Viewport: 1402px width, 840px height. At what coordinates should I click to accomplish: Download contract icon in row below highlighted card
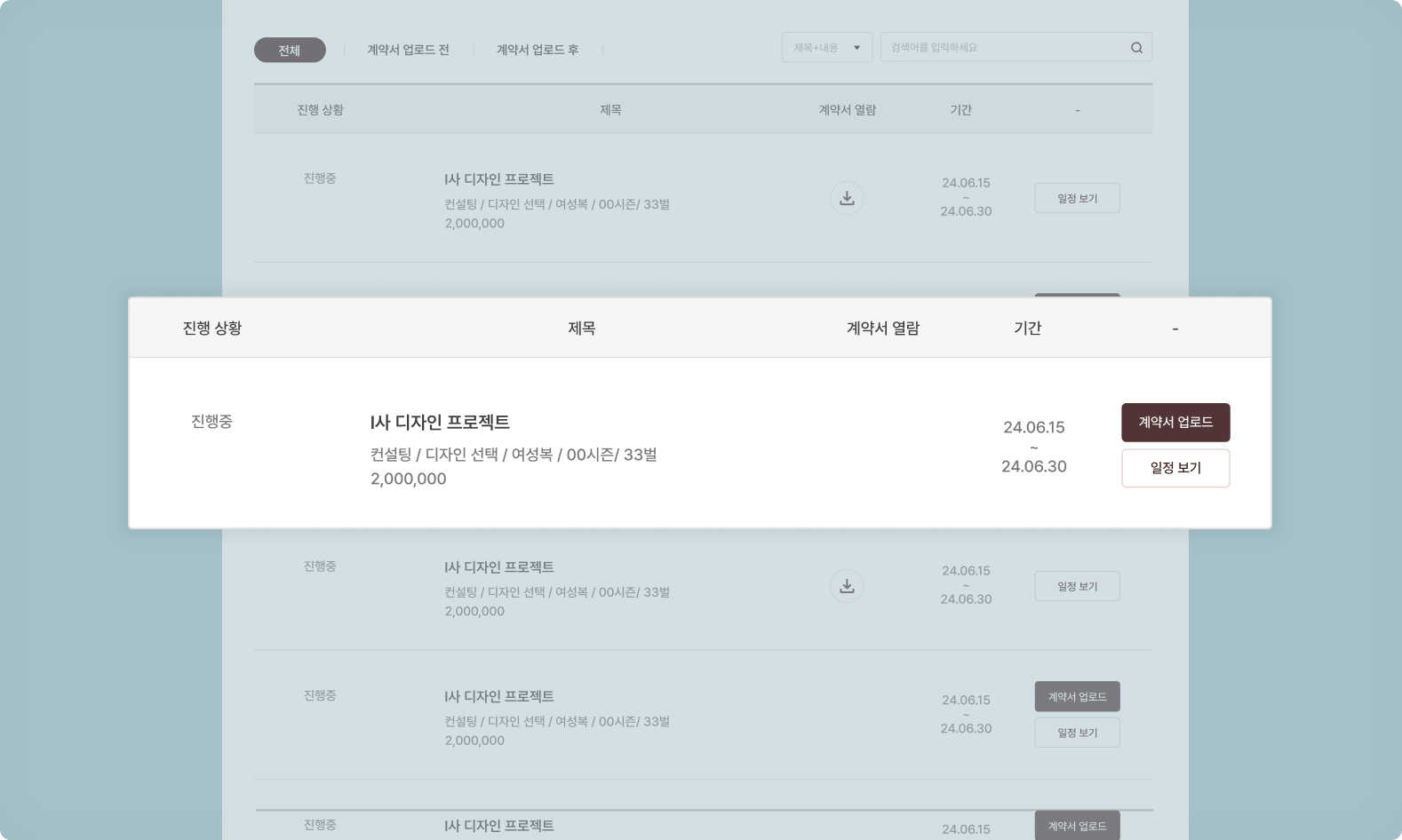[847, 586]
